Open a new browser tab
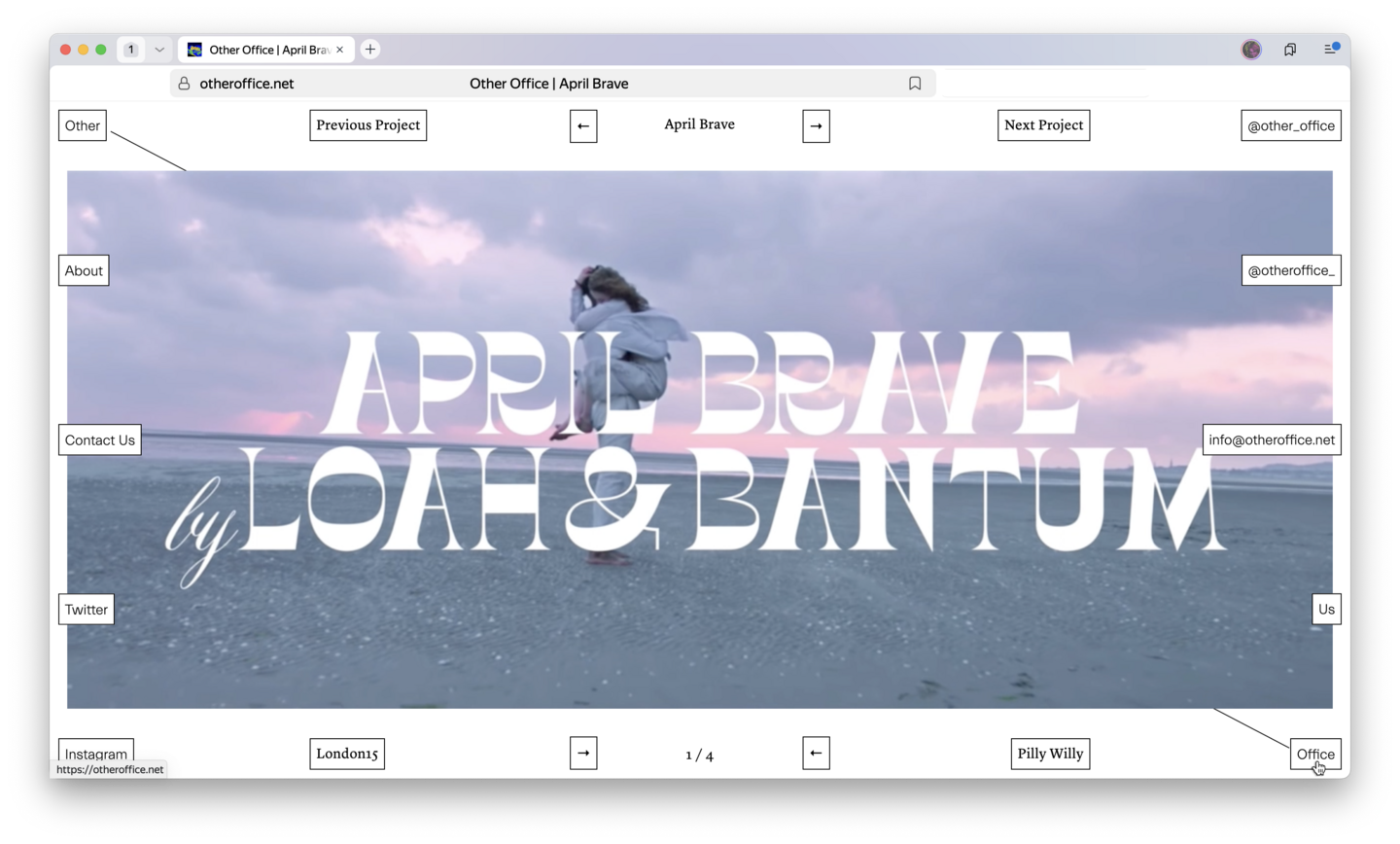1400x844 pixels. tap(370, 50)
